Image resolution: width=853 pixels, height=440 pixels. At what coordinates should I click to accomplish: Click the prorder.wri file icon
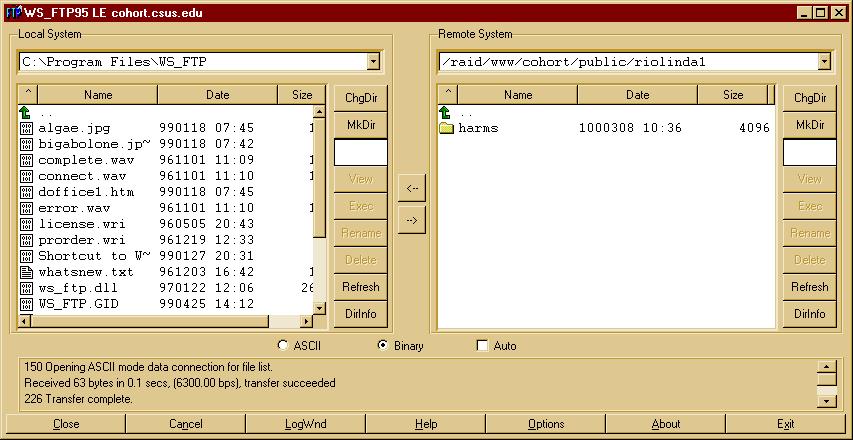pyautogui.click(x=26, y=240)
